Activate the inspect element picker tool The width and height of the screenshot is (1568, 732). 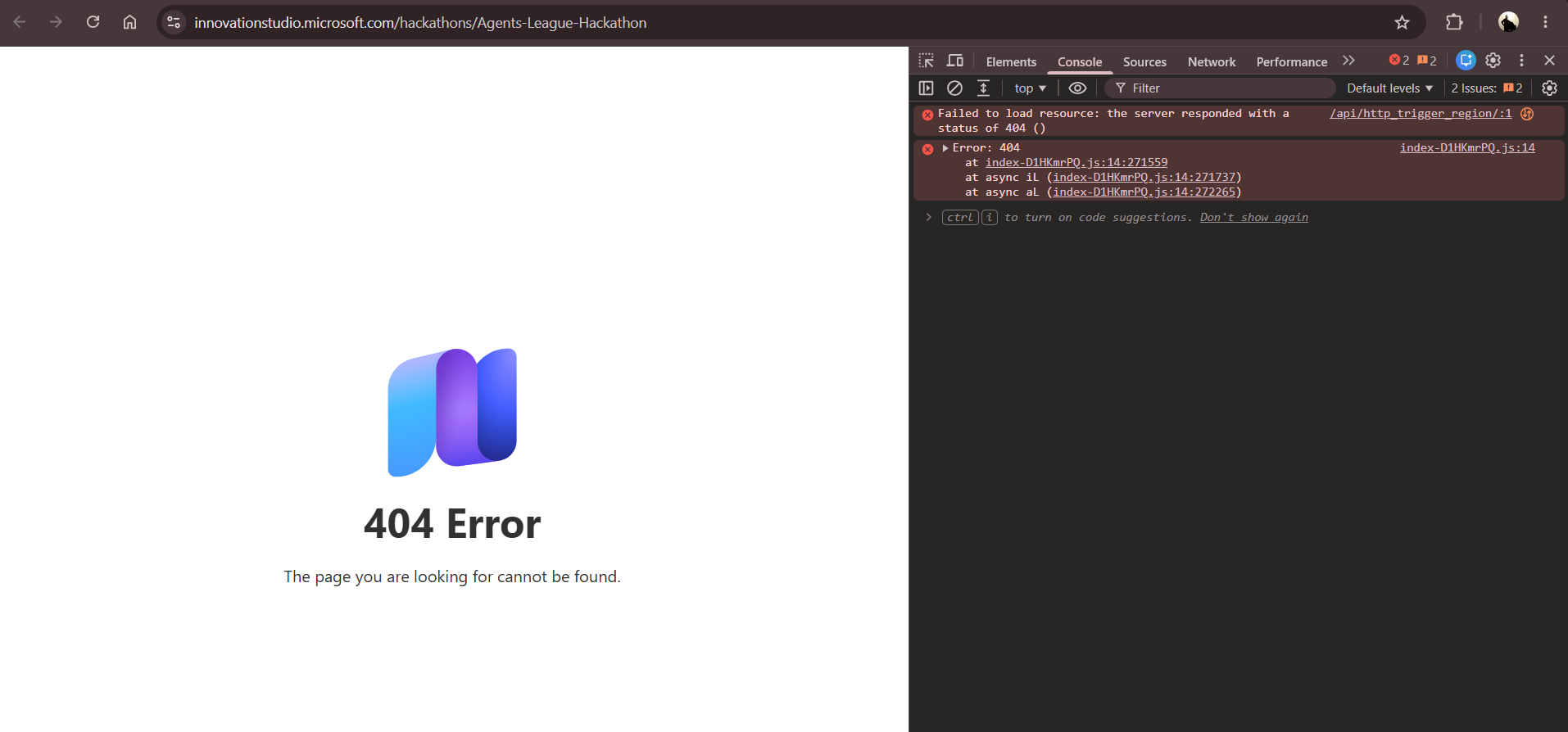(x=927, y=61)
